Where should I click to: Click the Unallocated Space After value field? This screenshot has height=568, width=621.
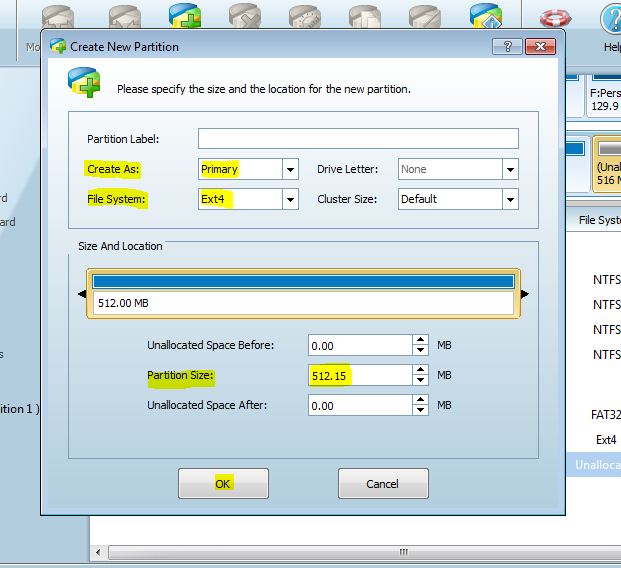pos(360,405)
